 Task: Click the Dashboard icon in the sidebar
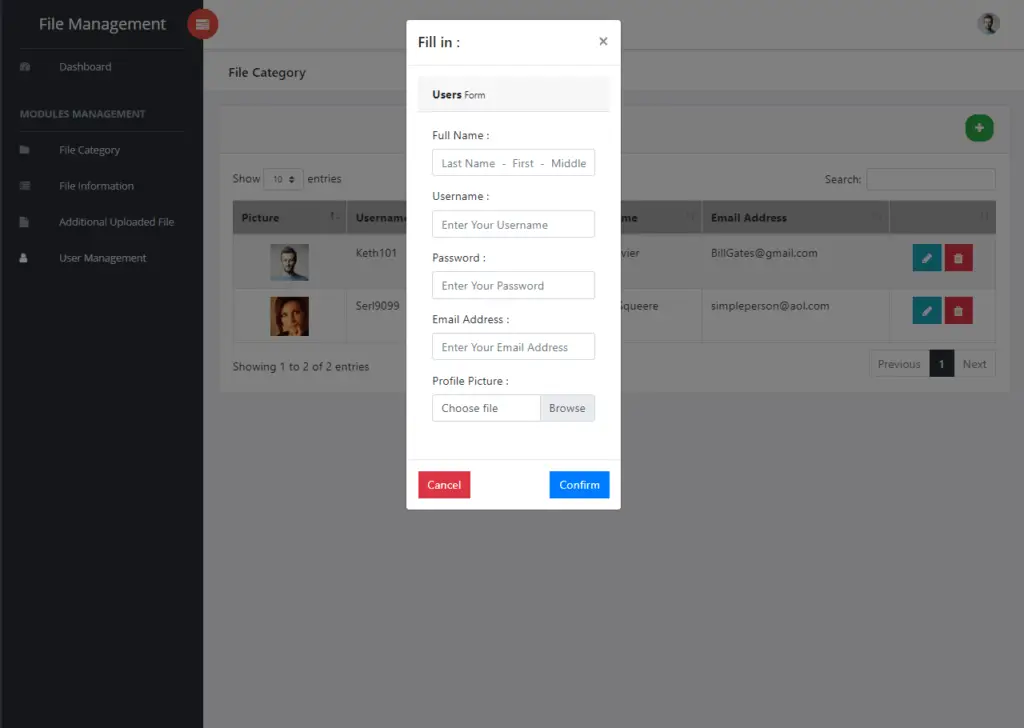(24, 66)
